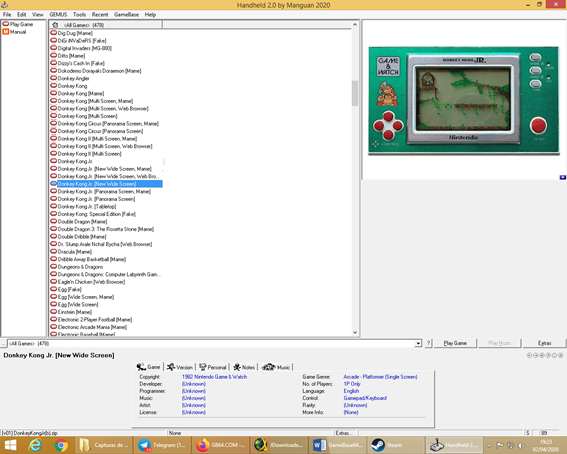Click the icon beside Donkey Kong Jr. [Tabletop]

click(x=54, y=206)
